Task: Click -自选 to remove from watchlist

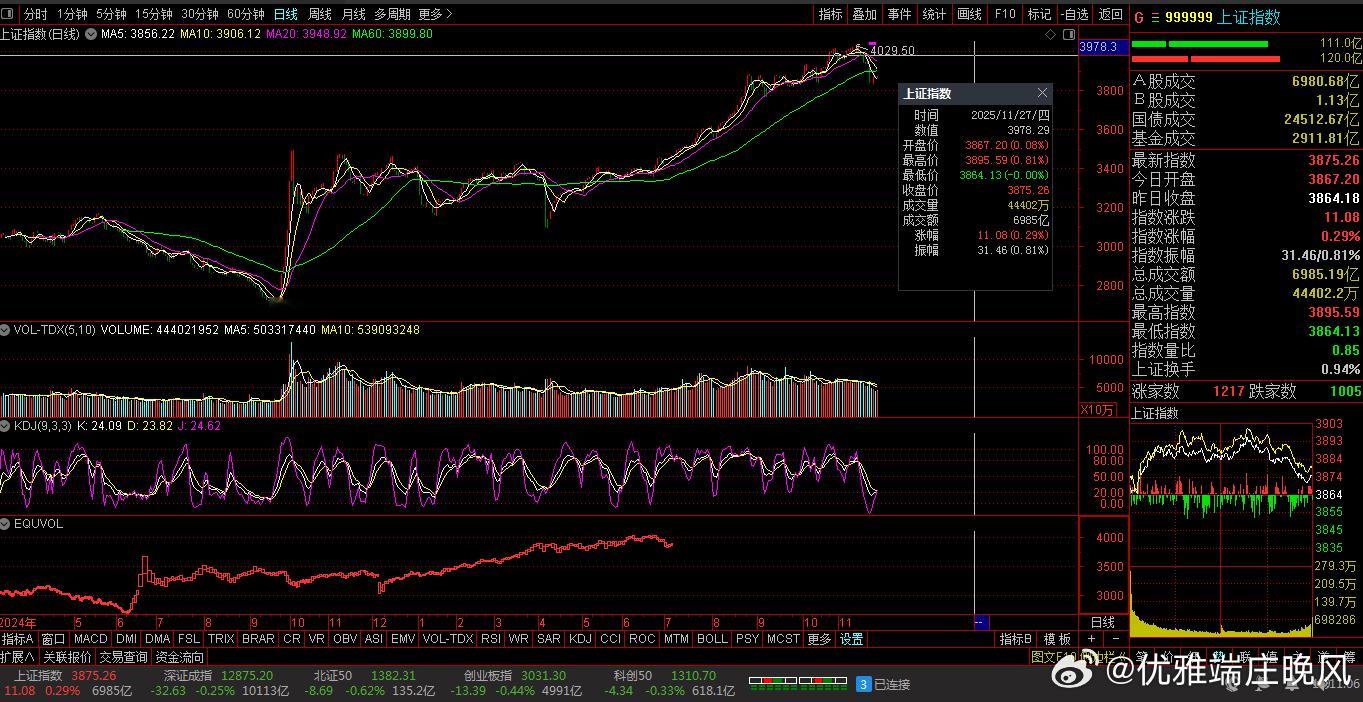Action: (1075, 14)
